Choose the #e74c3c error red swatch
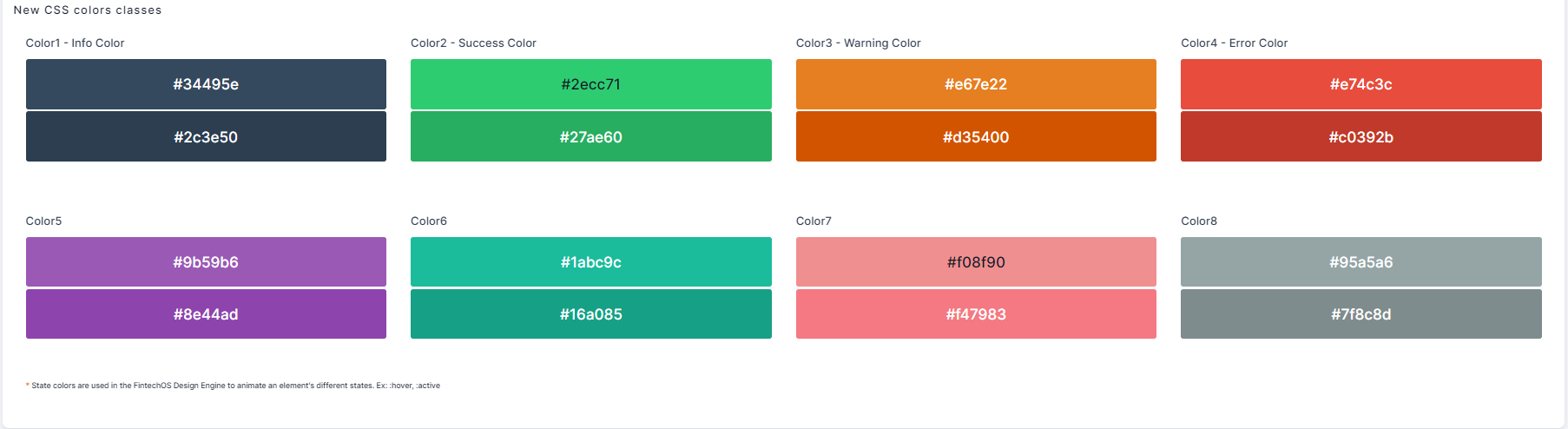The image size is (1568, 429). pos(1360,84)
